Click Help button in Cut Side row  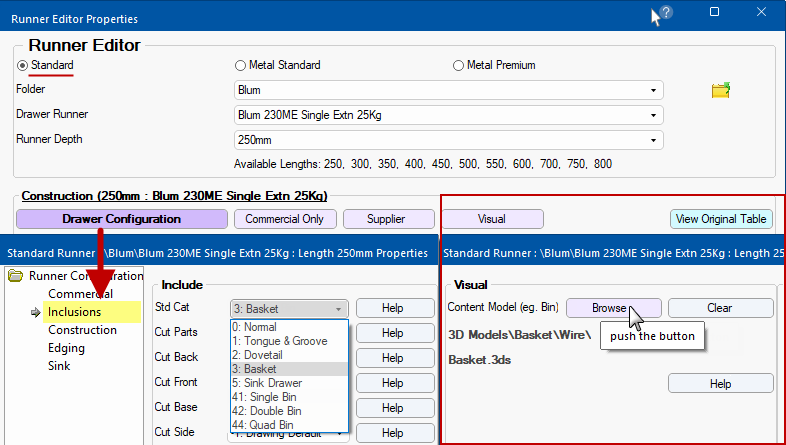[x=395, y=433]
